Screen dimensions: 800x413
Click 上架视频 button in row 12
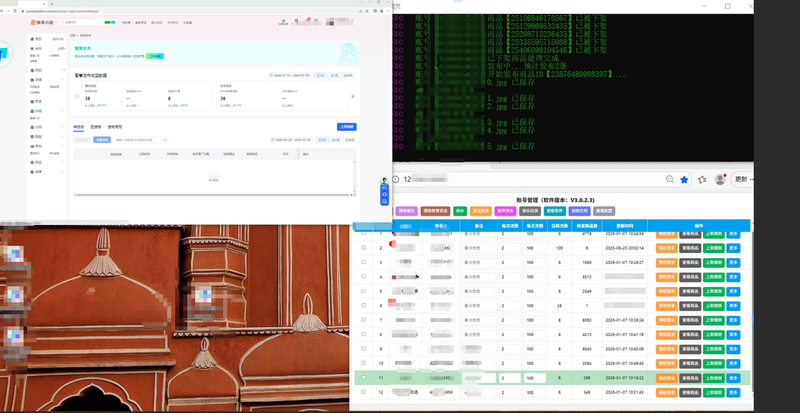pos(713,392)
